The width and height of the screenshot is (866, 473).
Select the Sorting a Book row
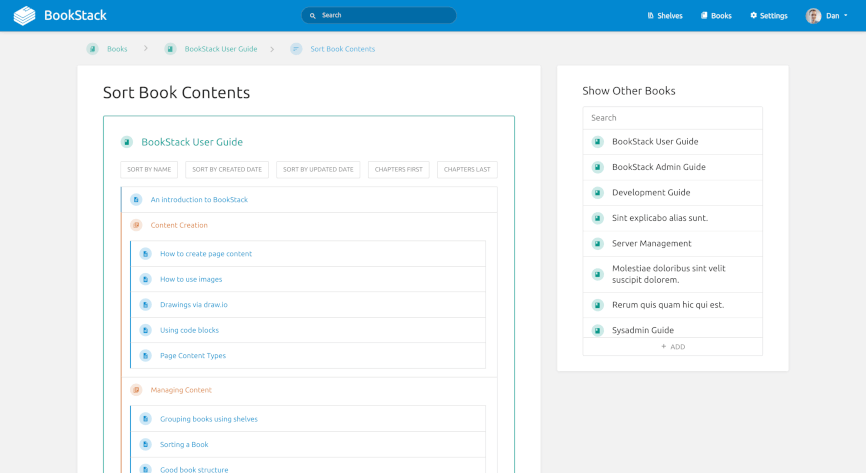point(308,444)
